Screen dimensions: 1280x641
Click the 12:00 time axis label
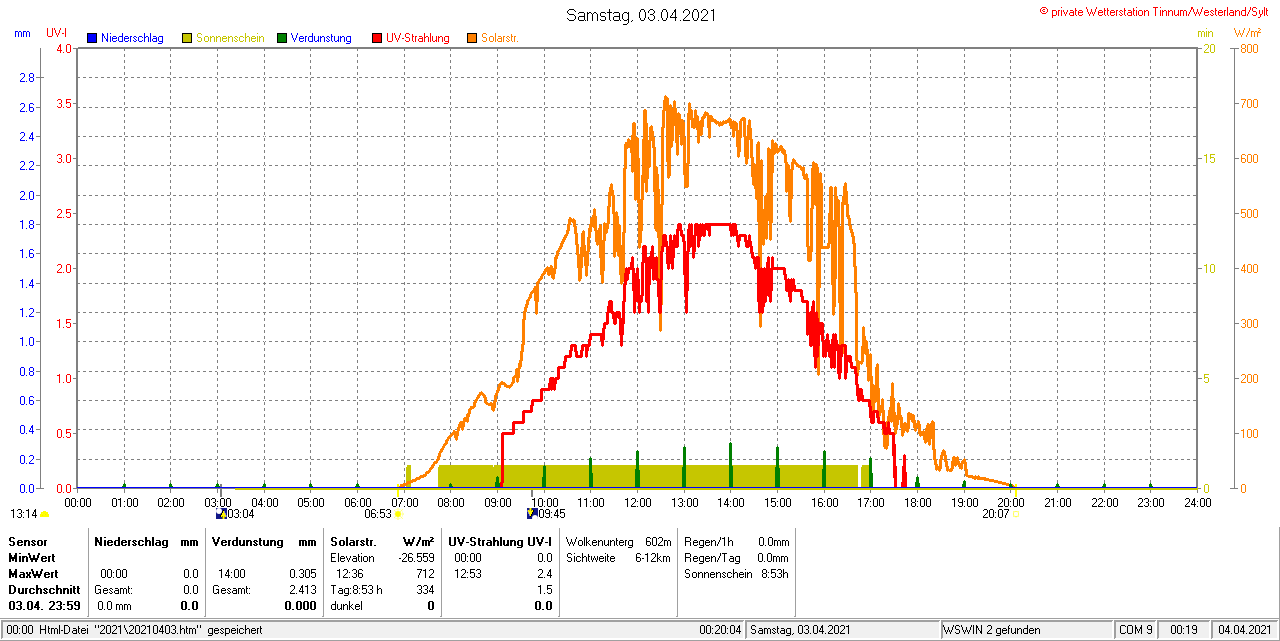637,502
